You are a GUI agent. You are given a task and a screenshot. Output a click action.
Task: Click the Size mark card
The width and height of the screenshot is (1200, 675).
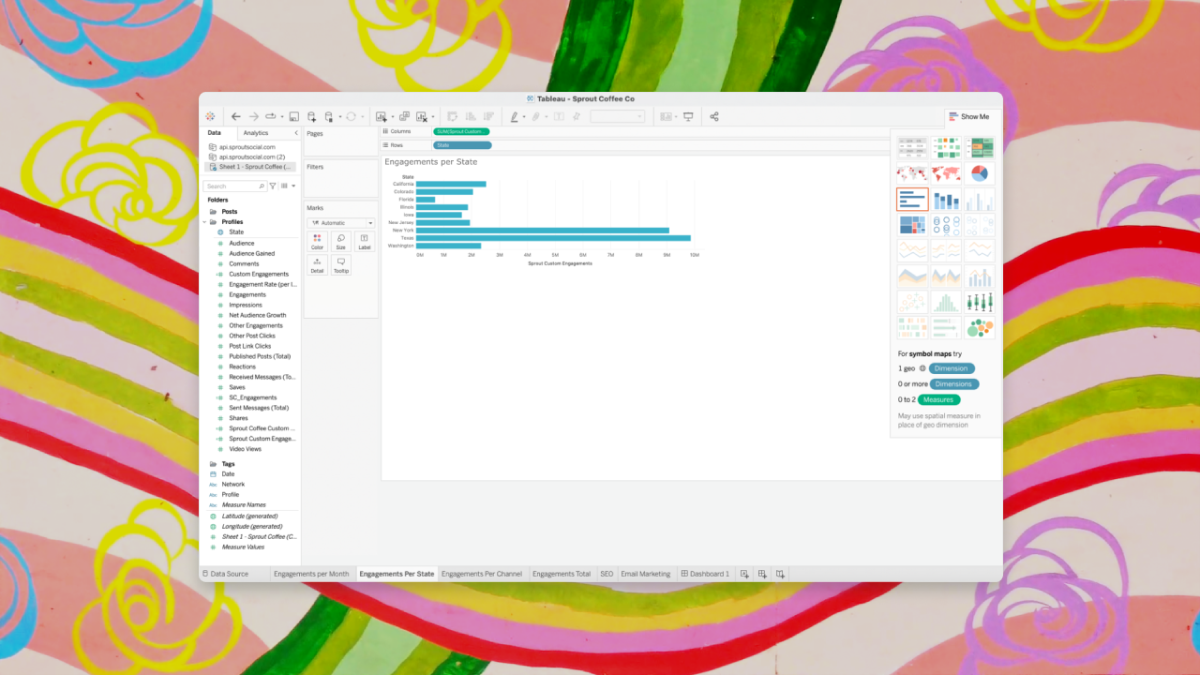pos(341,241)
